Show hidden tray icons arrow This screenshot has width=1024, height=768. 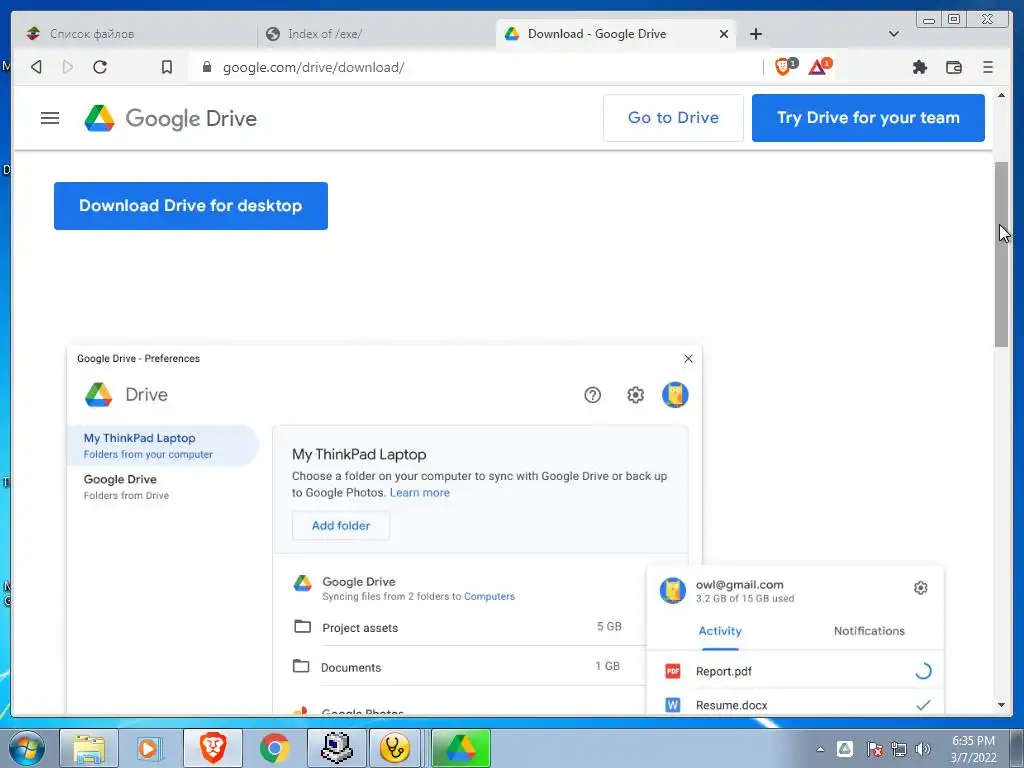click(820, 749)
